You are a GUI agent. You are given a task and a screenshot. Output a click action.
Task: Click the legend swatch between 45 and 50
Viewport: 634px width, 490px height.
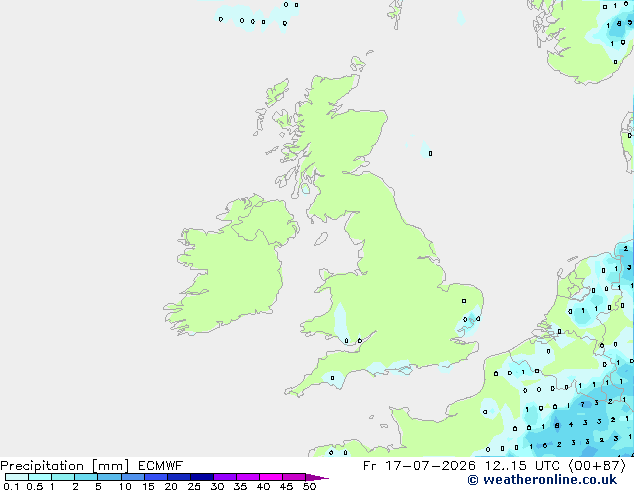[294, 477]
